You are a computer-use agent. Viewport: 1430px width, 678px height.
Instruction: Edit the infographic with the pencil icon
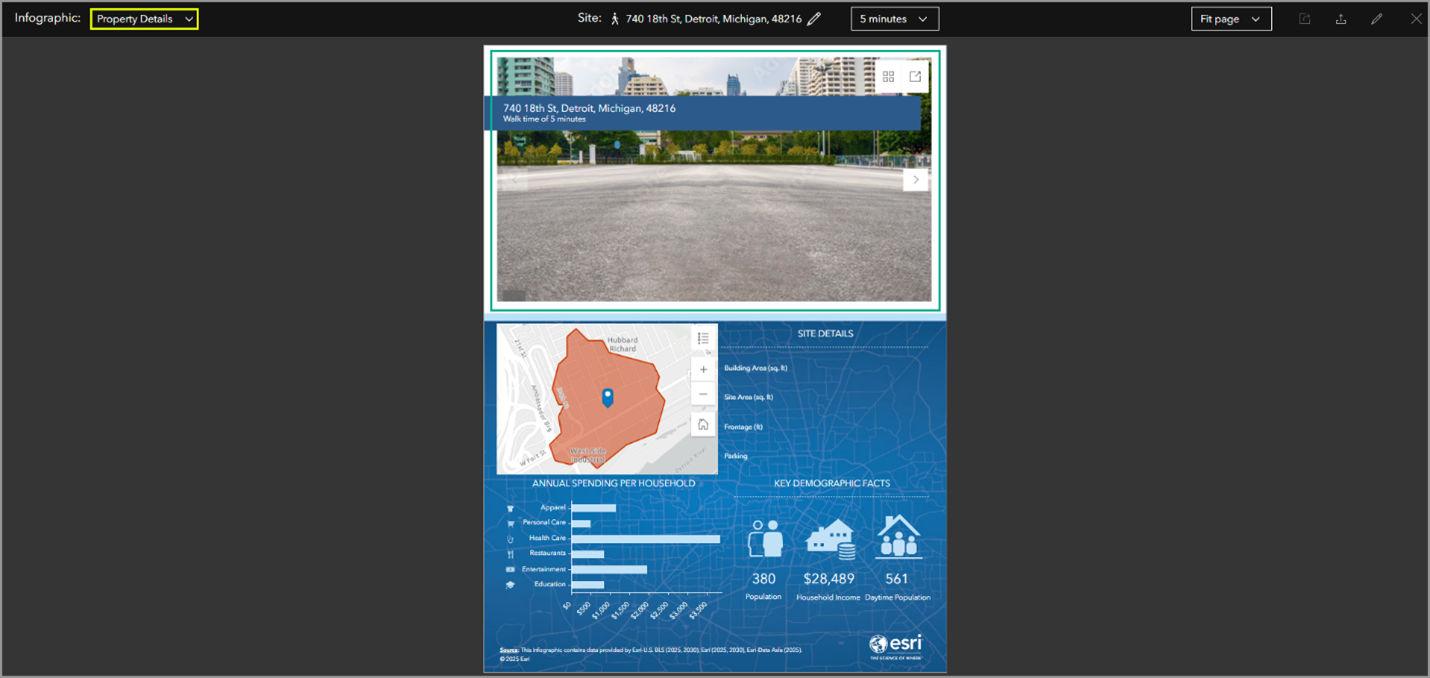pyautogui.click(x=1376, y=18)
